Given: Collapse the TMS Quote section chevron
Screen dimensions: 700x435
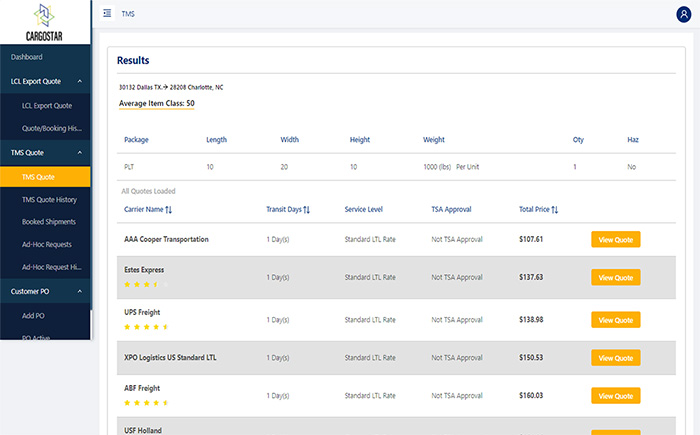Looking at the screenshot, I should [79, 153].
